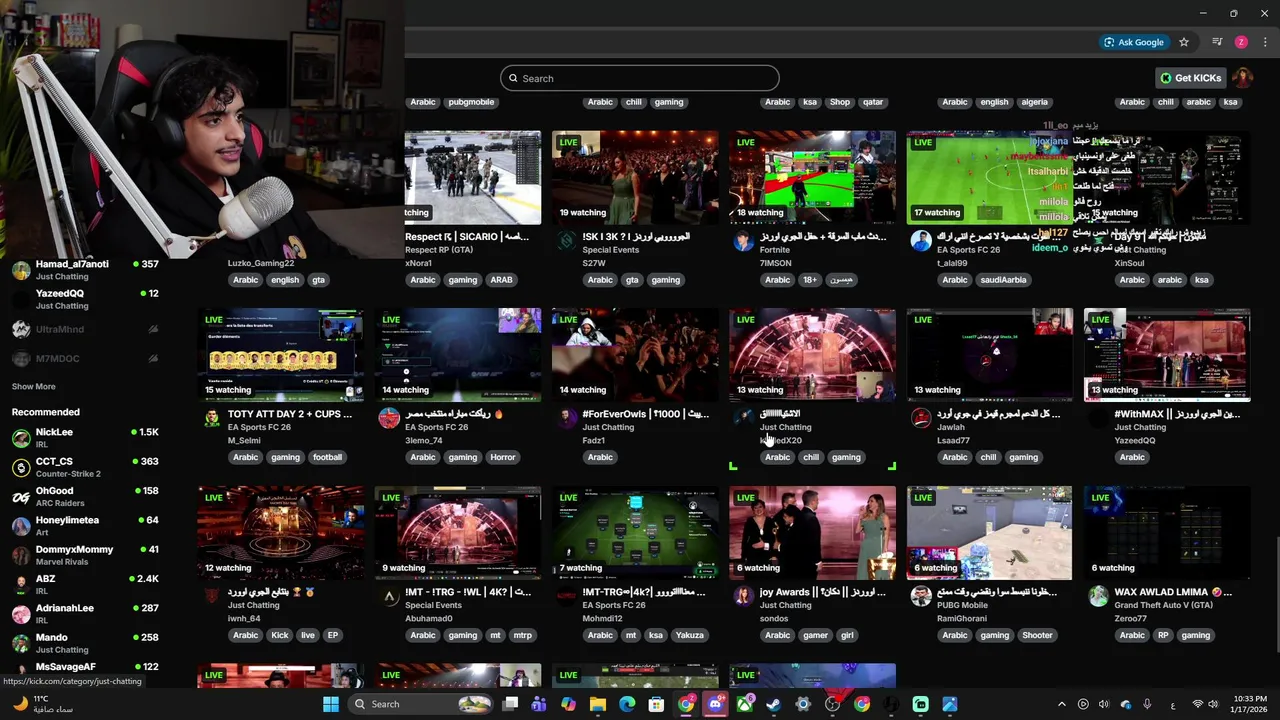Open the WAX AWLAD LMIMA stream thumbnail
Viewport: 1280px width, 720px height.
[1167, 533]
